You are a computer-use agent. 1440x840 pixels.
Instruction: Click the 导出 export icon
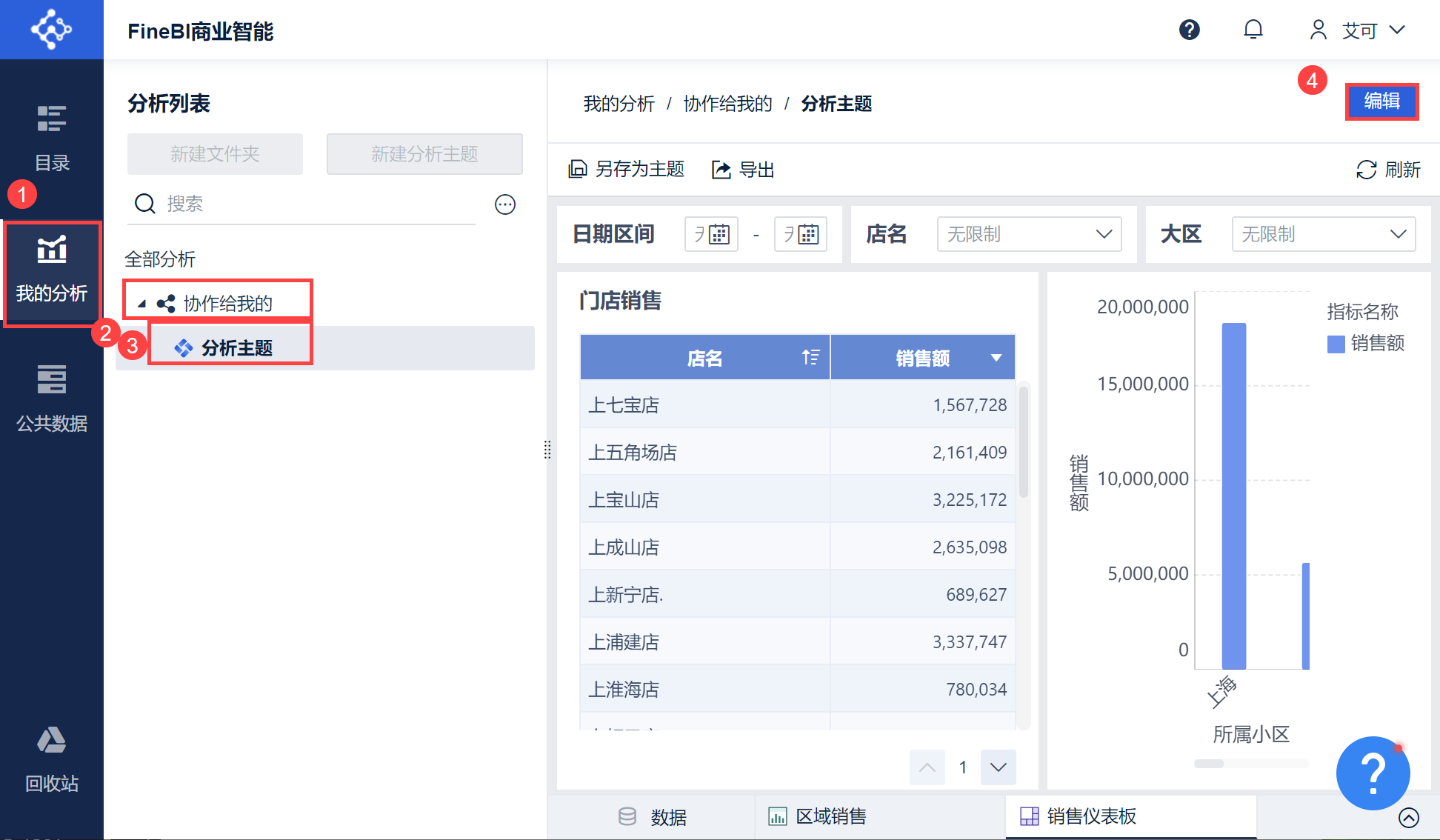(x=721, y=170)
